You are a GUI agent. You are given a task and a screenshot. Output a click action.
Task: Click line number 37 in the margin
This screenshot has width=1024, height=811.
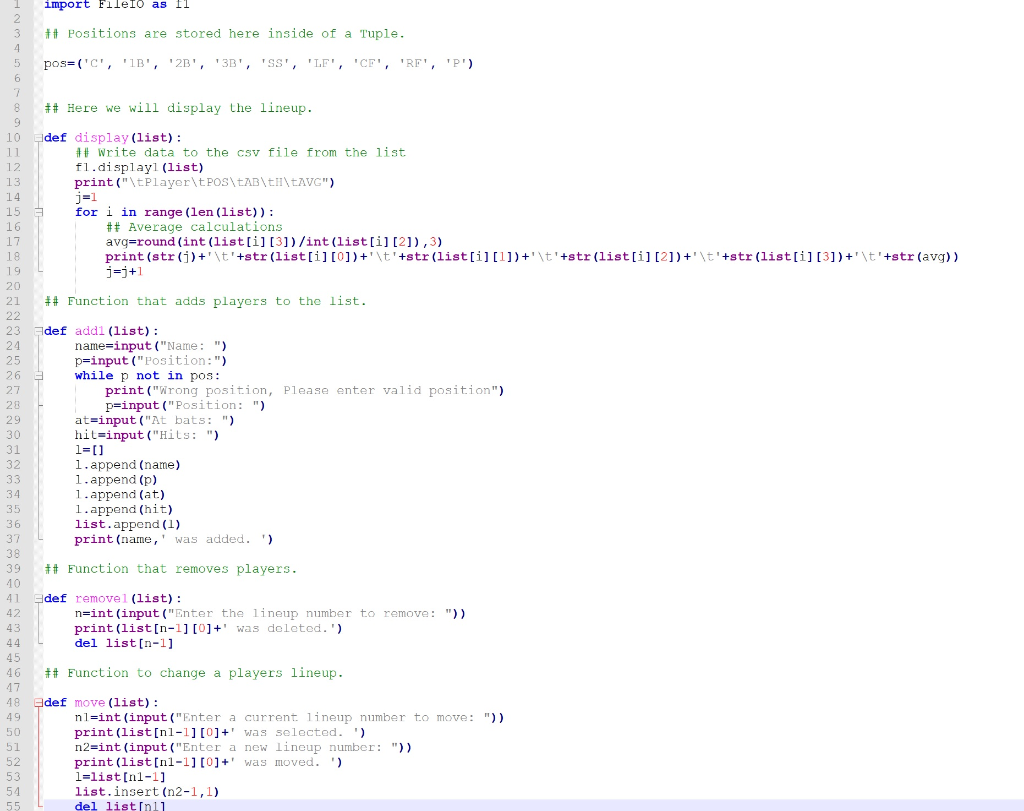[14, 539]
